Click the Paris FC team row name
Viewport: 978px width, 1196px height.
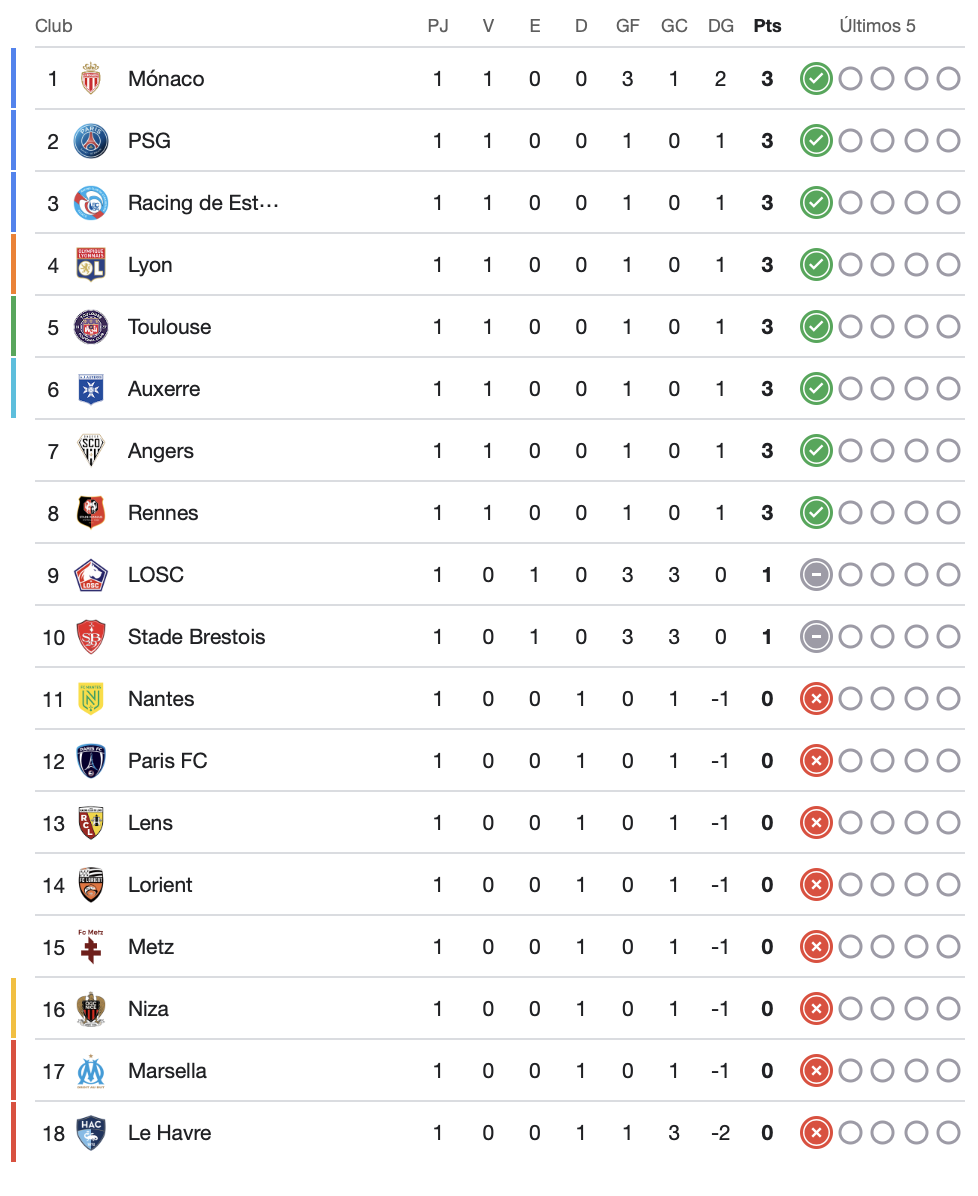point(167,761)
